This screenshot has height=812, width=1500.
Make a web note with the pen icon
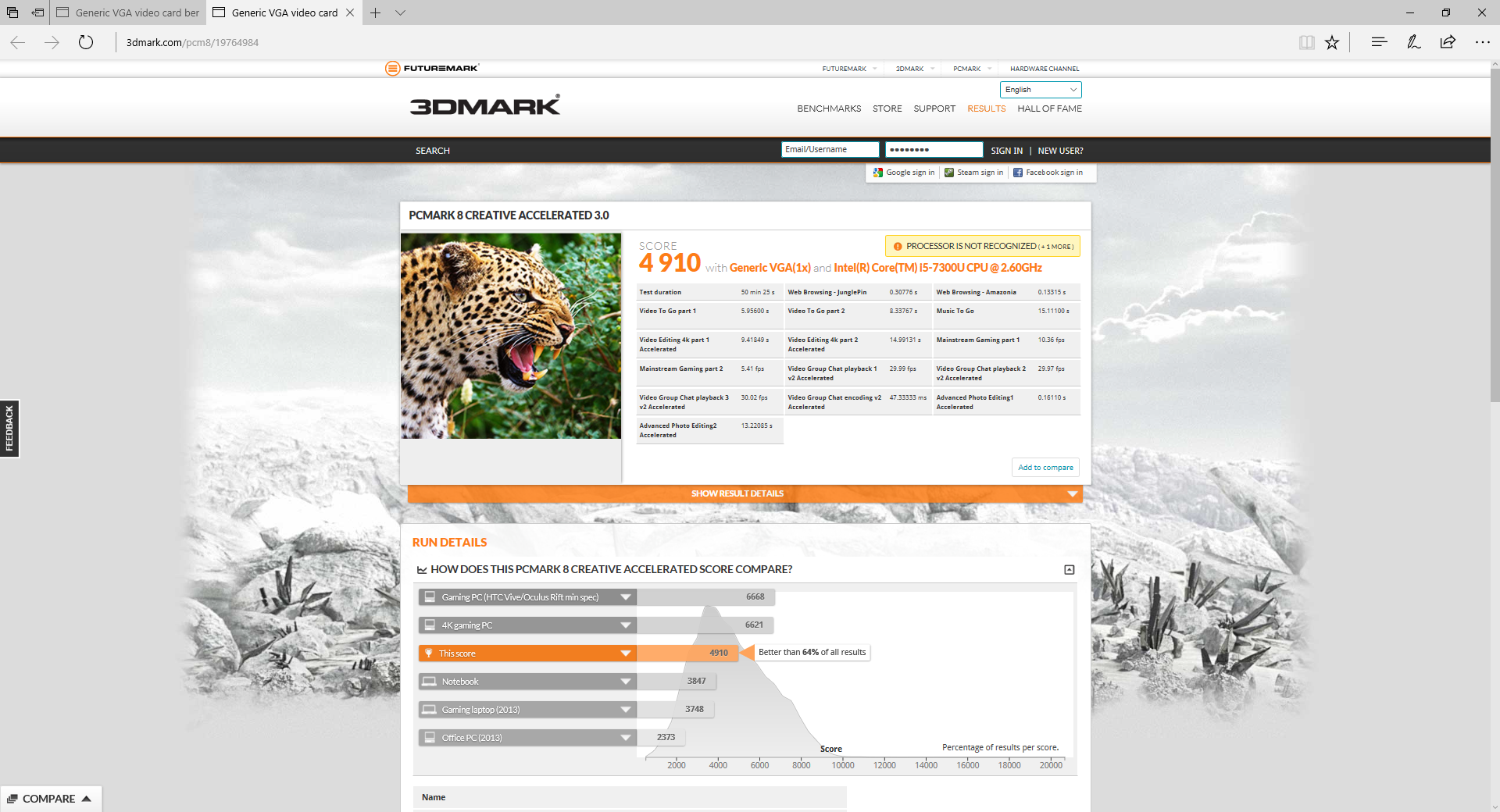[x=1413, y=42]
